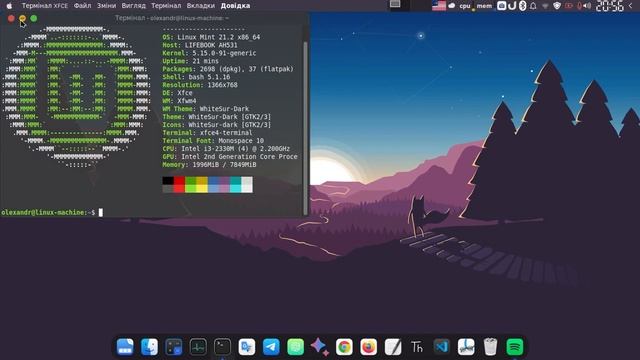Viewport: 640px width, 360px height.
Task: Open the Вкладки menu
Action: click(201, 6)
